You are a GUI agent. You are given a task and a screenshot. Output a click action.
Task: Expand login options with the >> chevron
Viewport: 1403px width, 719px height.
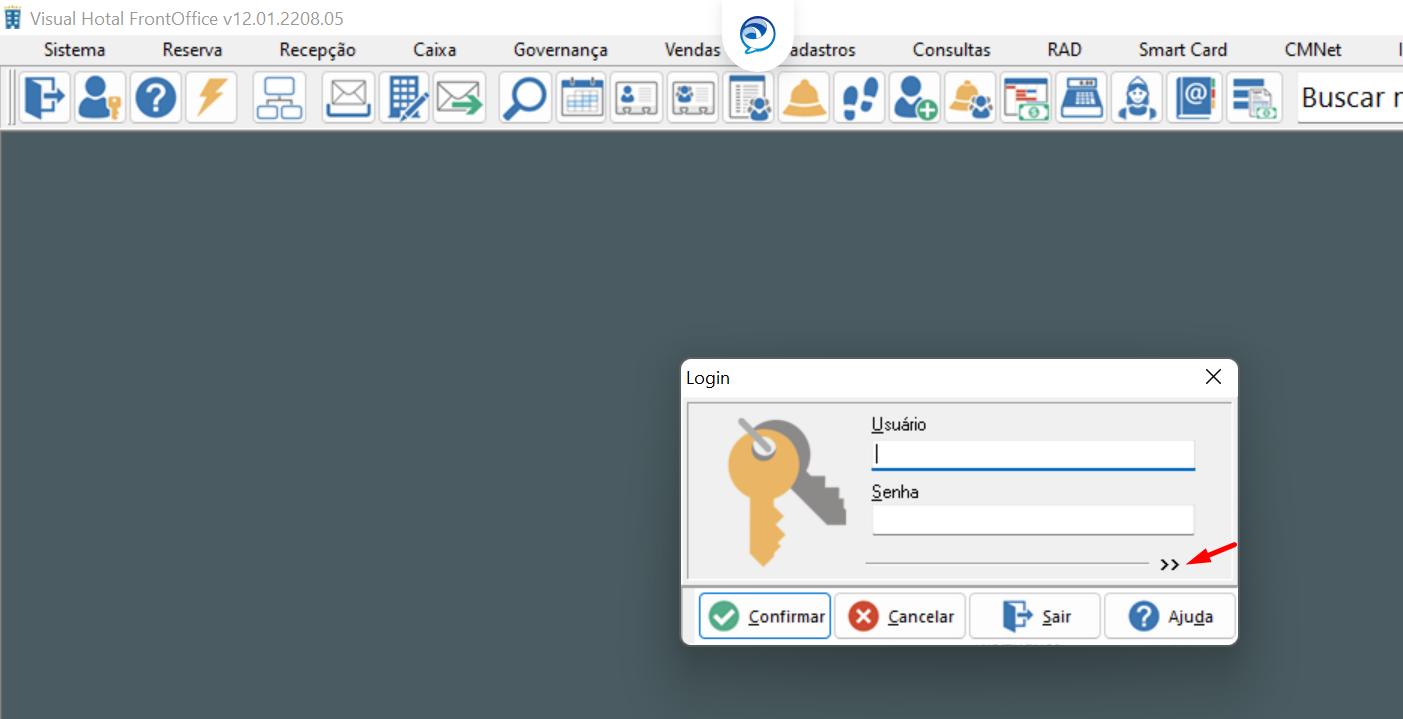1170,565
